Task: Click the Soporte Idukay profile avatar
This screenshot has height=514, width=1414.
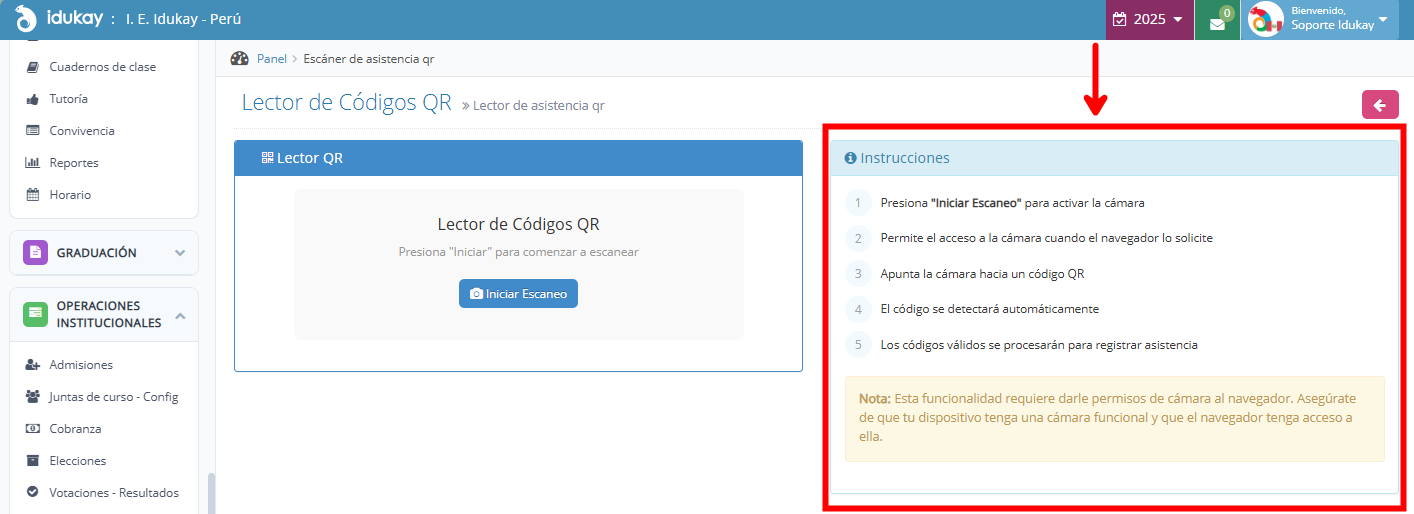Action: pyautogui.click(x=1265, y=19)
